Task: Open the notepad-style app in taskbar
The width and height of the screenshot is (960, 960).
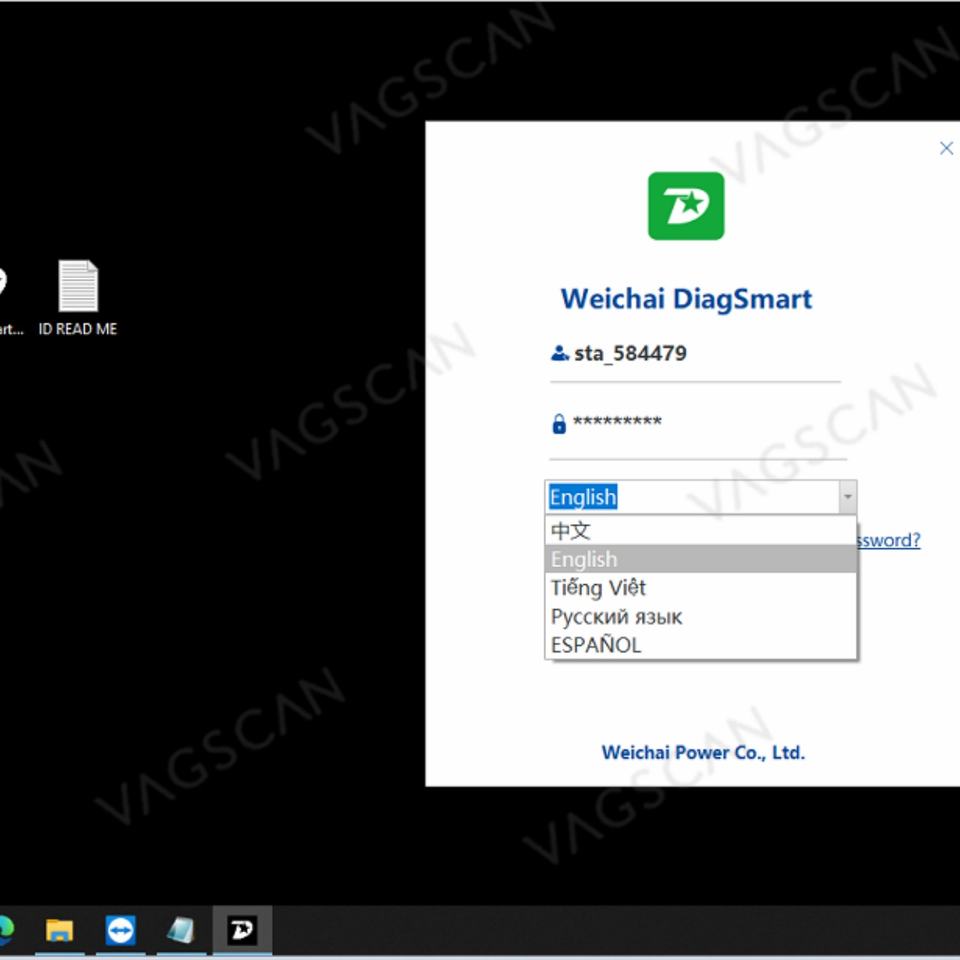Action: pos(181,930)
